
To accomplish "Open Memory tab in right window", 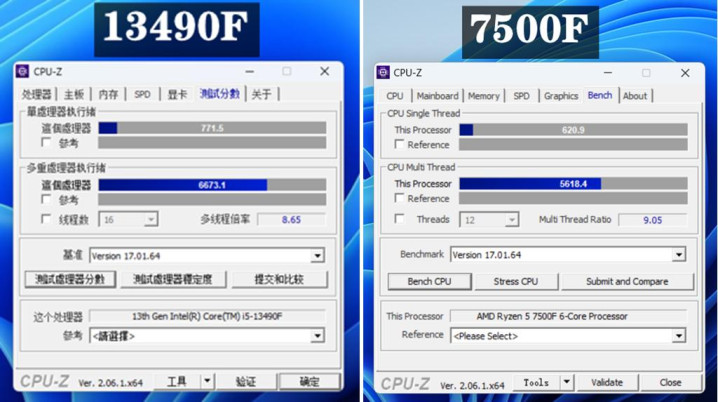I will [484, 96].
